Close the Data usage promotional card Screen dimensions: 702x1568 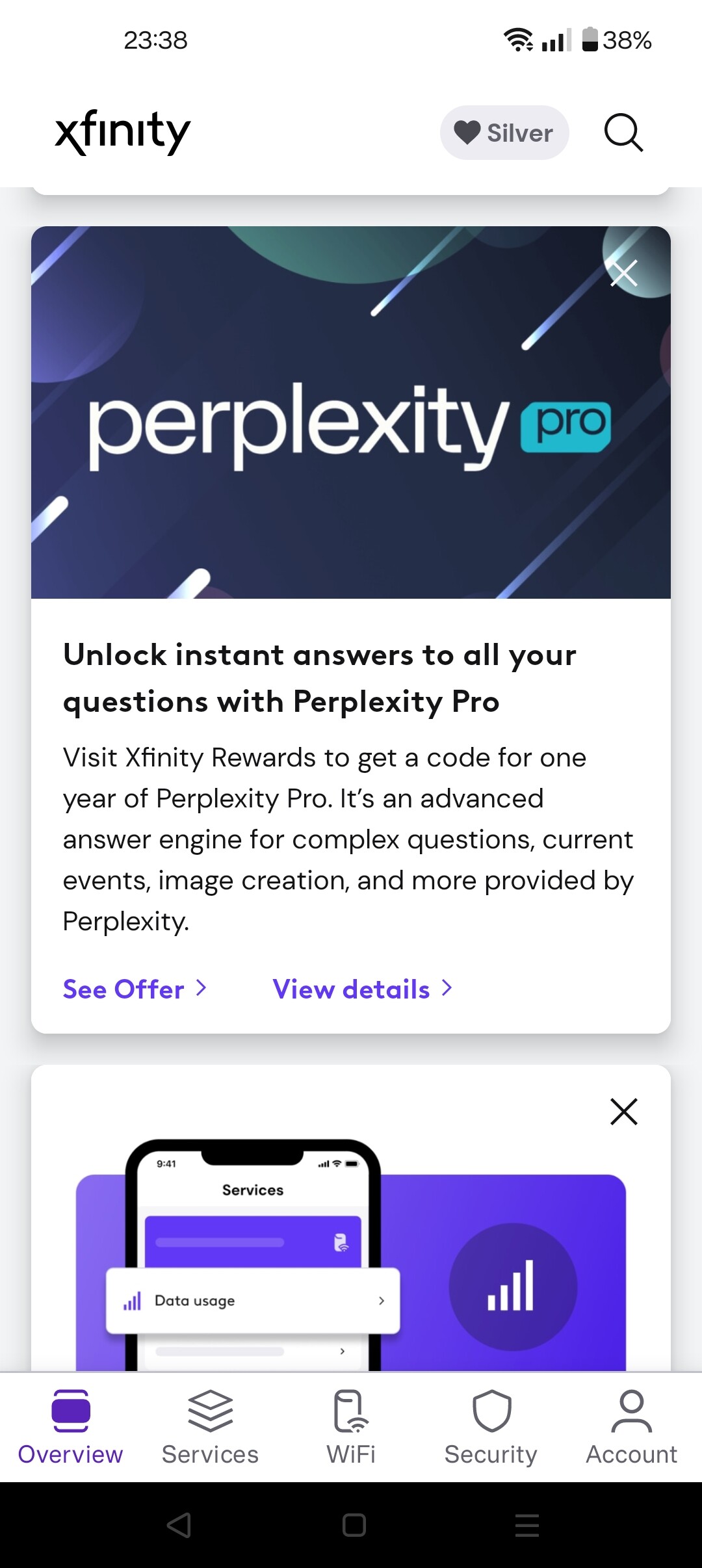click(623, 1112)
